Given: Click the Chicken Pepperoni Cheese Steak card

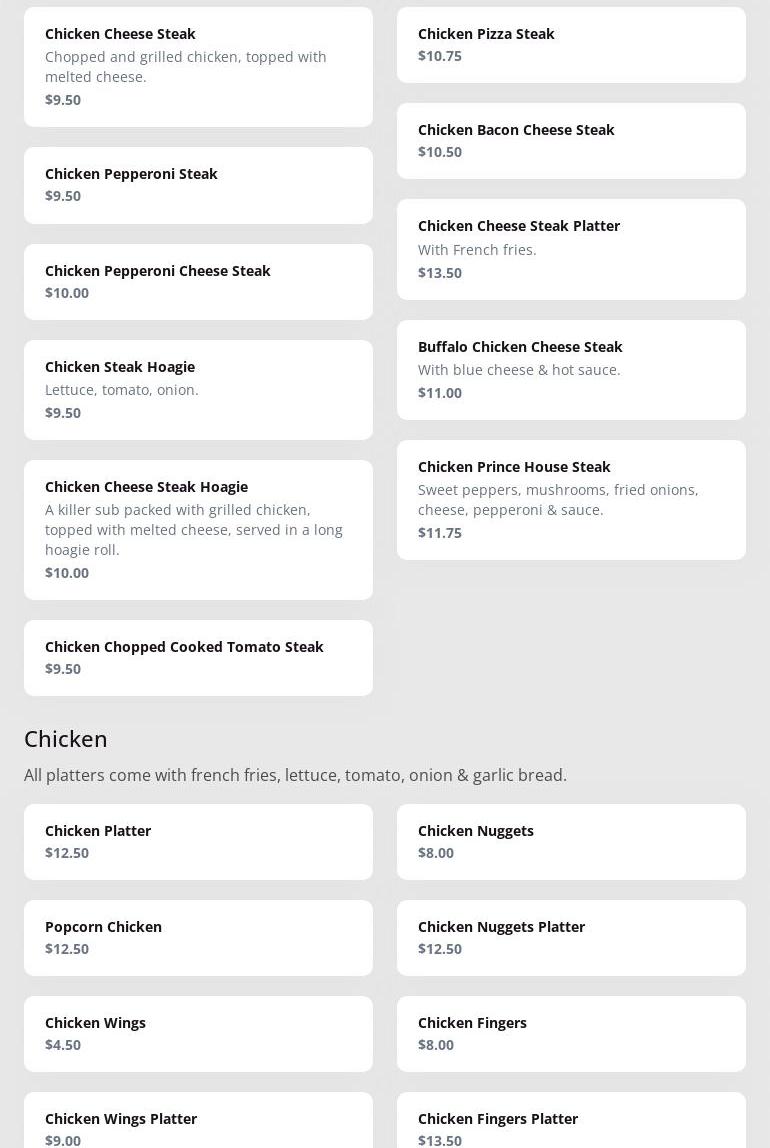Looking at the screenshot, I should (198, 282).
